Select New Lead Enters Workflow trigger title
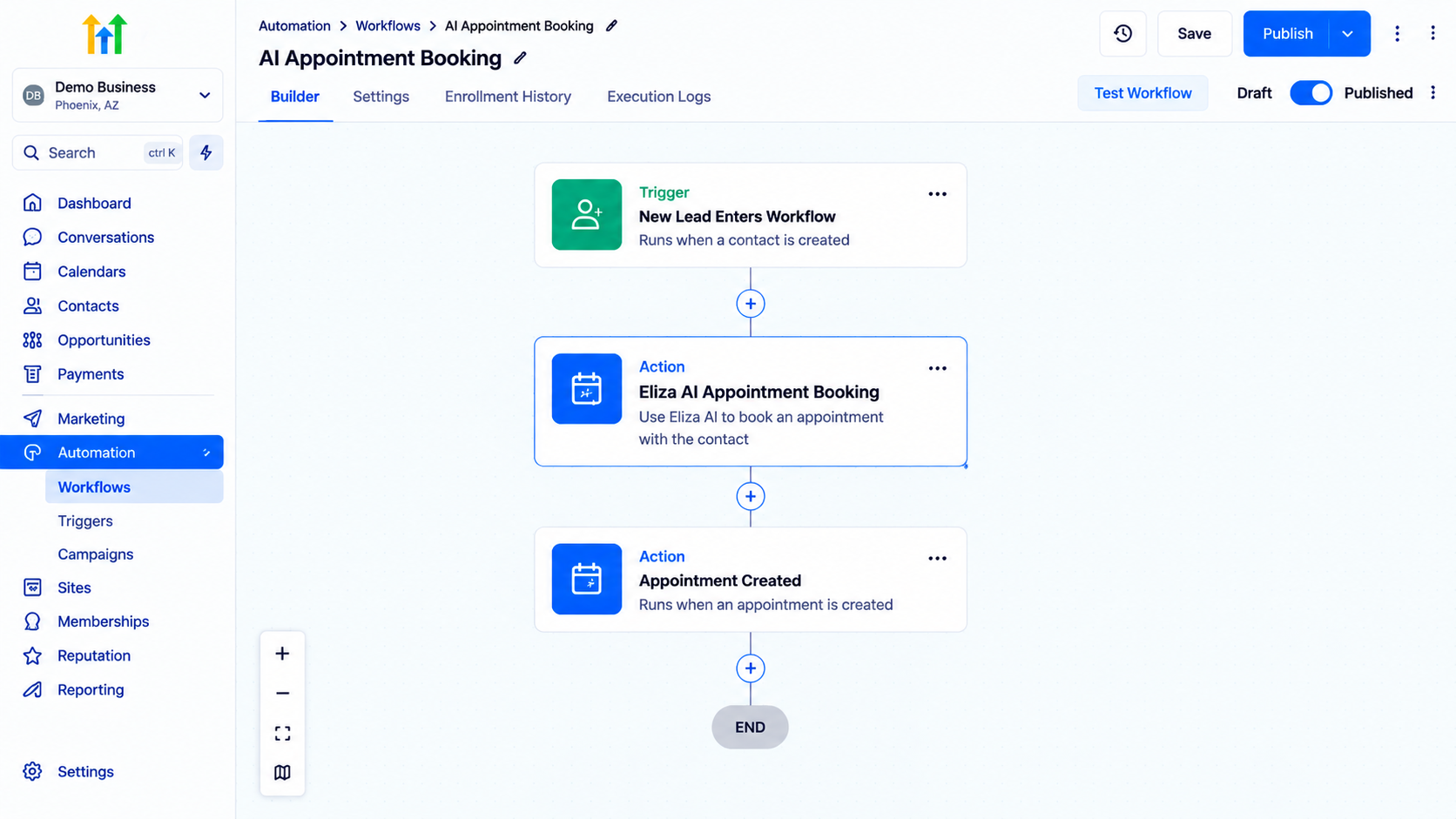The height and width of the screenshot is (819, 1456). tap(737, 217)
